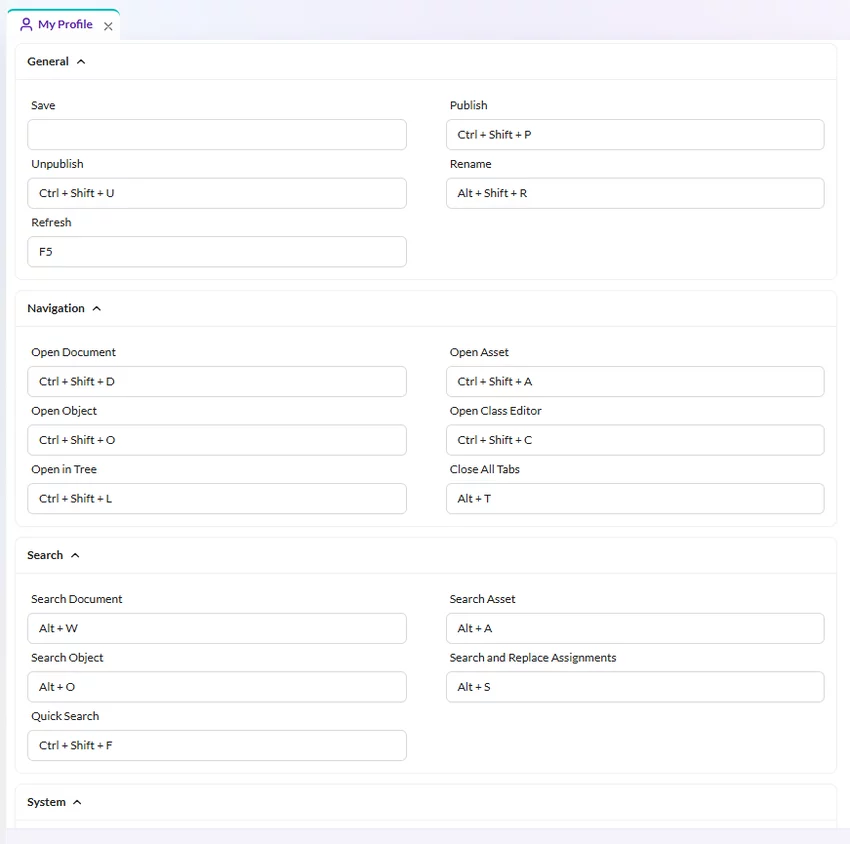Click the Navigation section heading
This screenshot has height=844, width=850.
(x=56, y=308)
